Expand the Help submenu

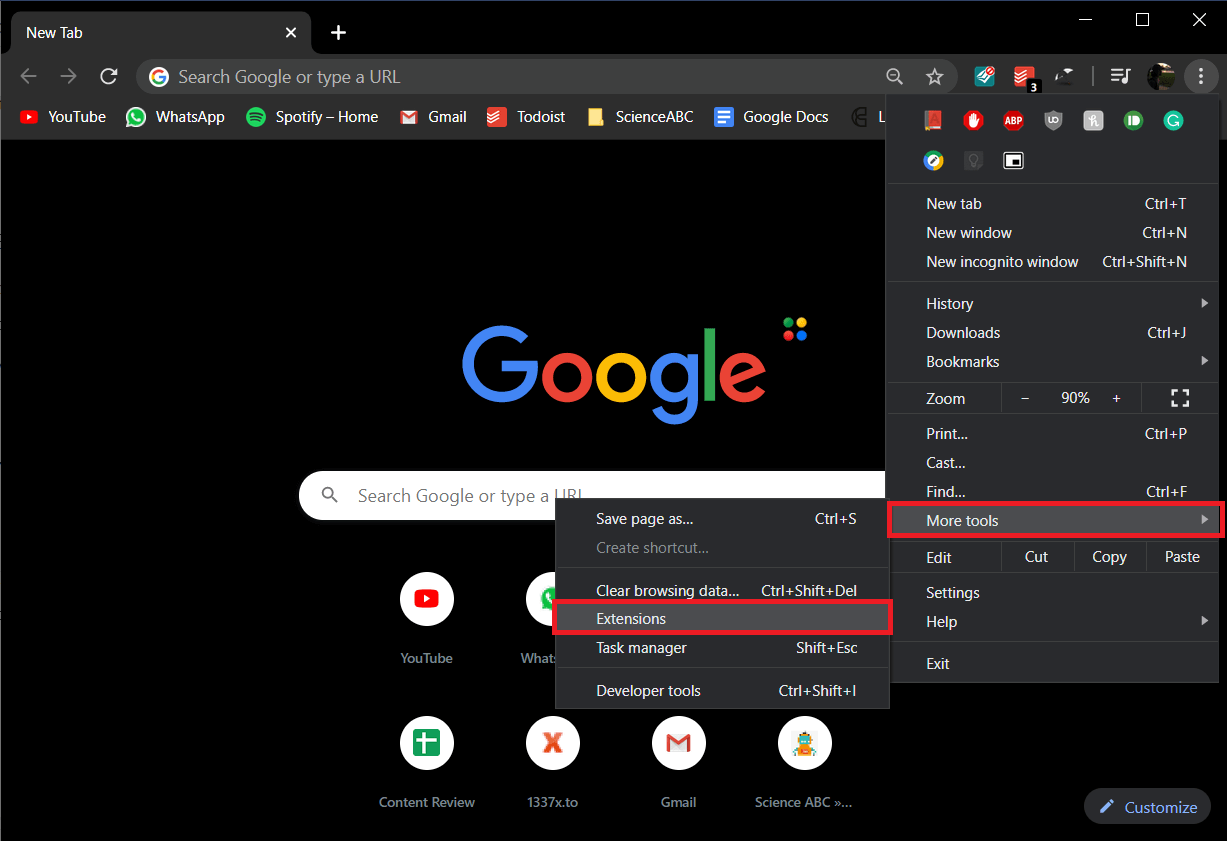(941, 621)
